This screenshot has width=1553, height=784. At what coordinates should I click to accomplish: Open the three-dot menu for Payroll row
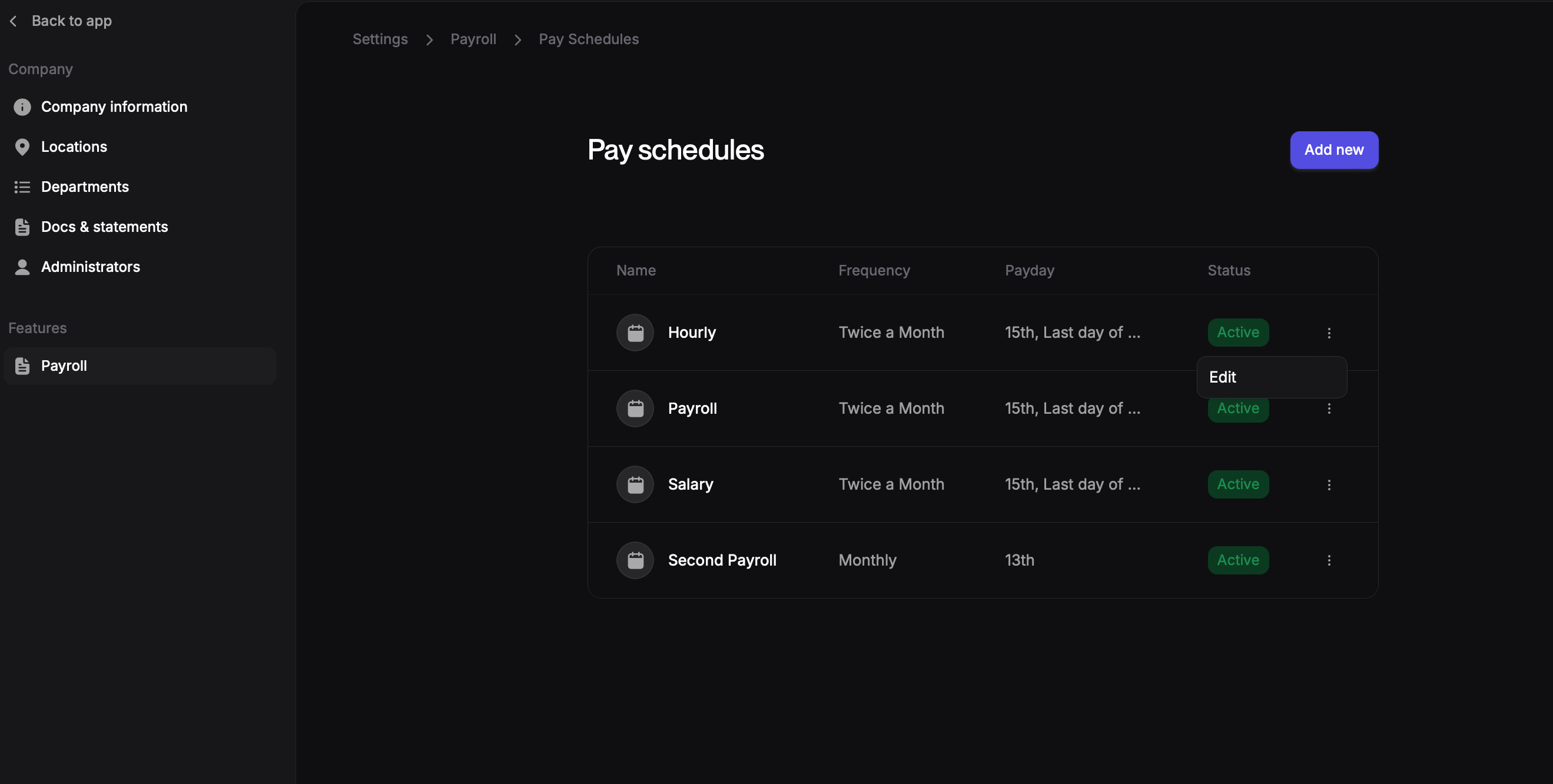pyautogui.click(x=1329, y=408)
